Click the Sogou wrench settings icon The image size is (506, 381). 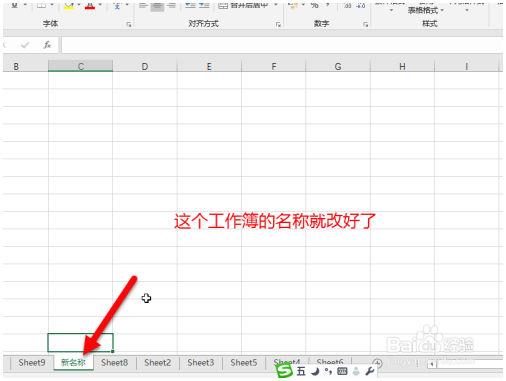(x=369, y=371)
